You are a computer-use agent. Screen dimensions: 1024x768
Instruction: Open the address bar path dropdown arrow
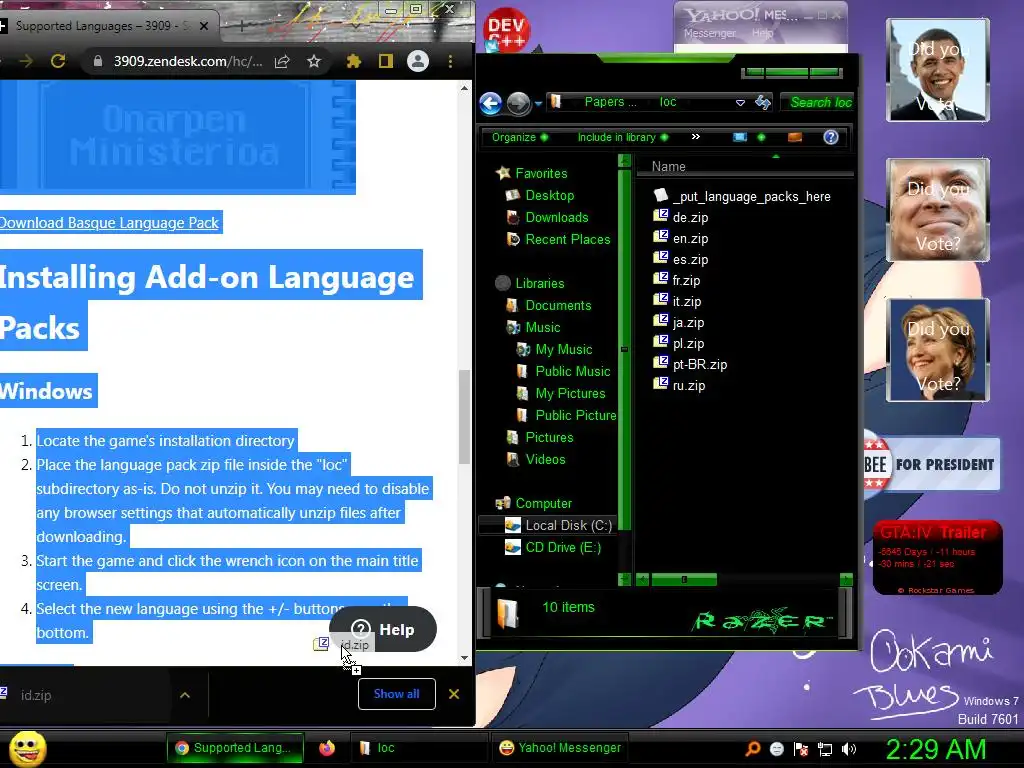tap(740, 103)
